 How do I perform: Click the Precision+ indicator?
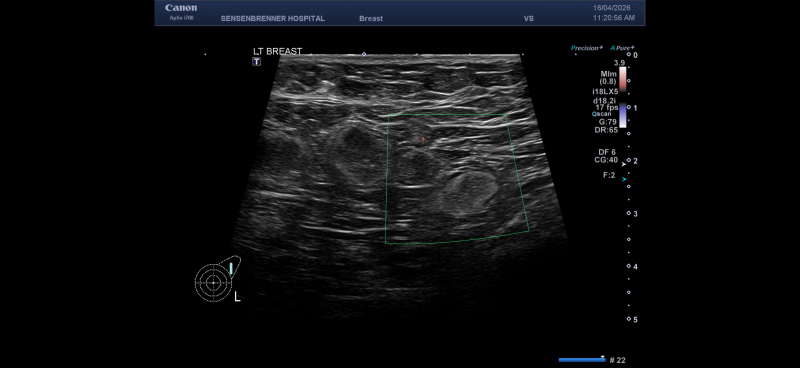click(x=587, y=48)
